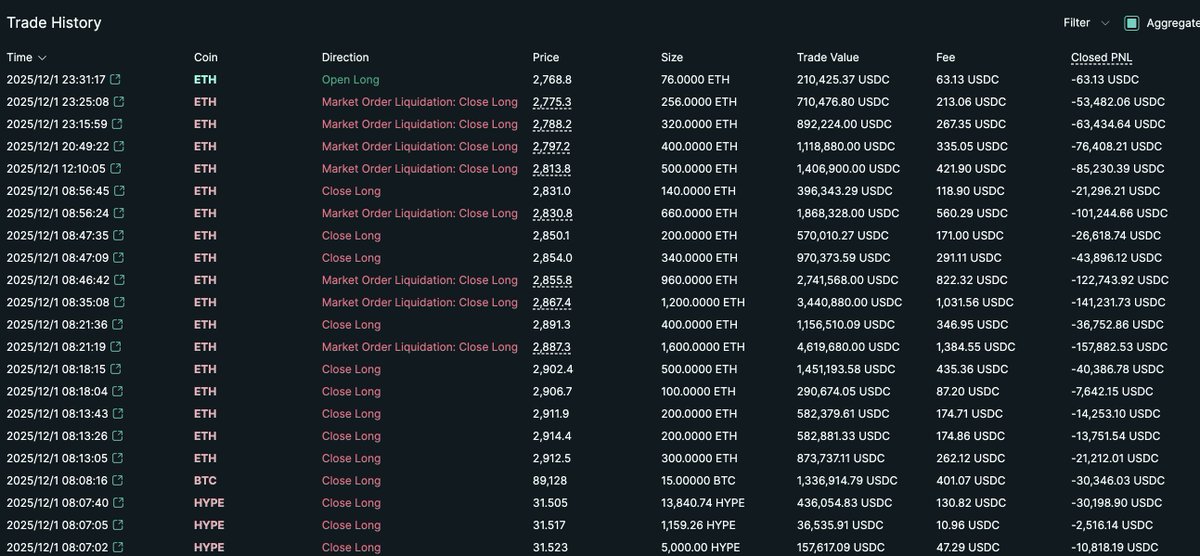1200x556 pixels.
Task: Click external link icon for 08:08:16 BTC trade
Action: click(x=116, y=481)
